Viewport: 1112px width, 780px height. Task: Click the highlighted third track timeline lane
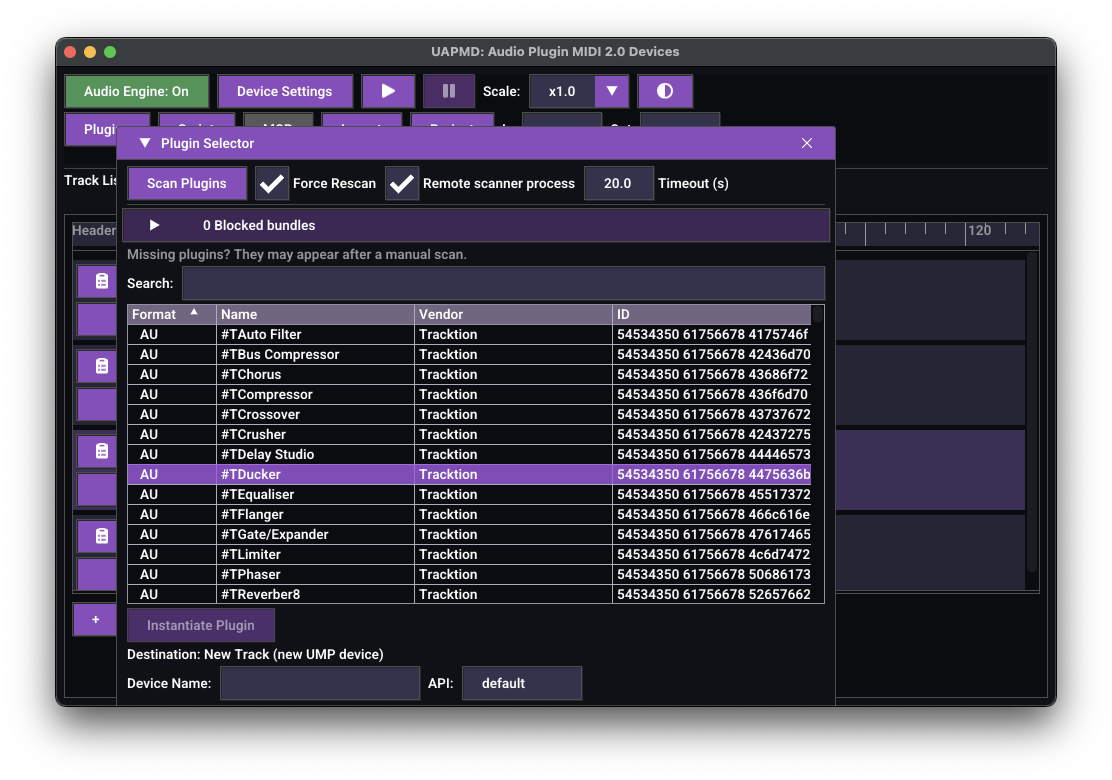[x=930, y=469]
